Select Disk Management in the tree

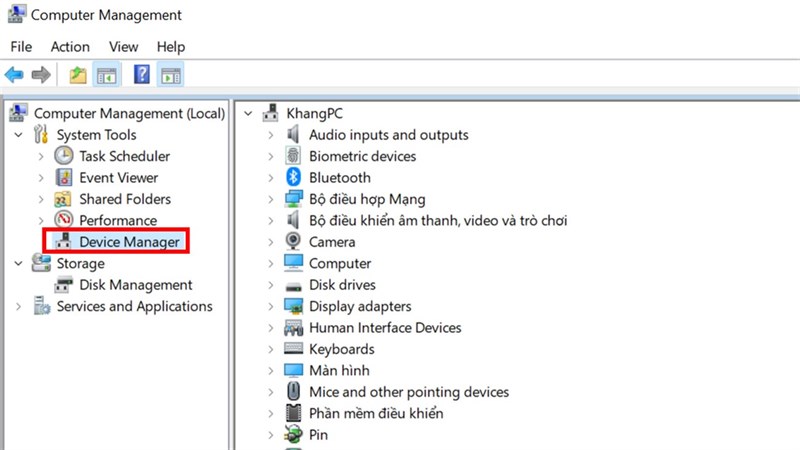tap(135, 285)
